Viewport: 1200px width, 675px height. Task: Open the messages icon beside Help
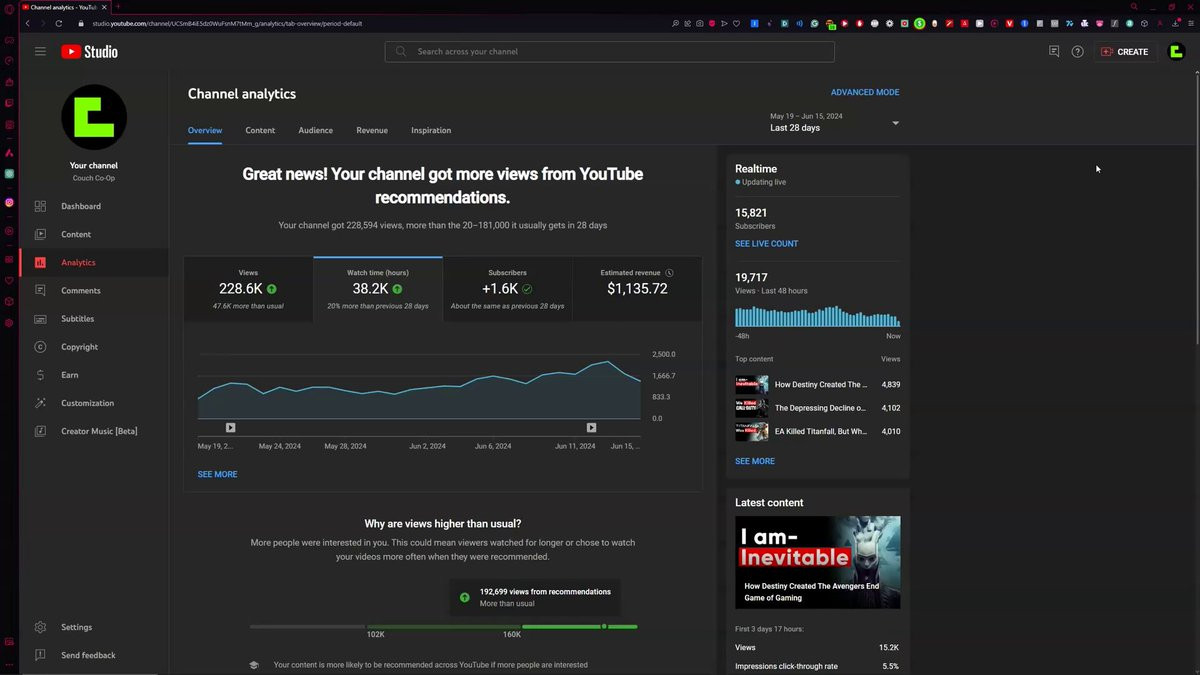pos(1054,51)
